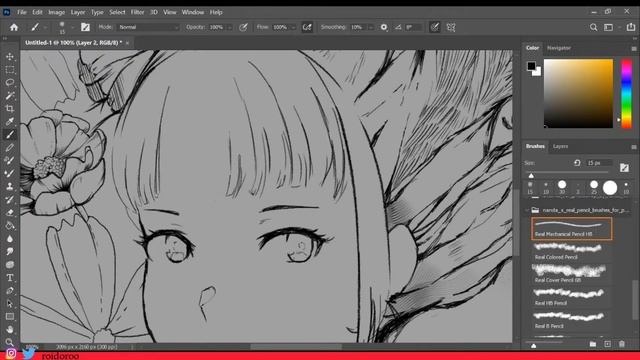
Task: Open the blending Mode dropdown
Action: 149,27
